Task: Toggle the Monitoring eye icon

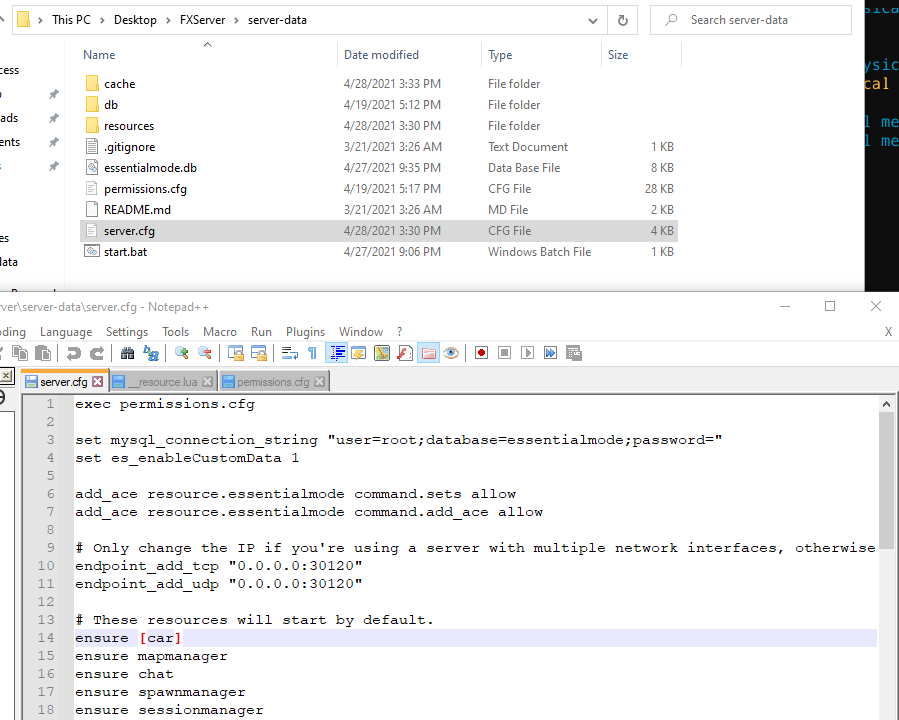Action: [451, 353]
